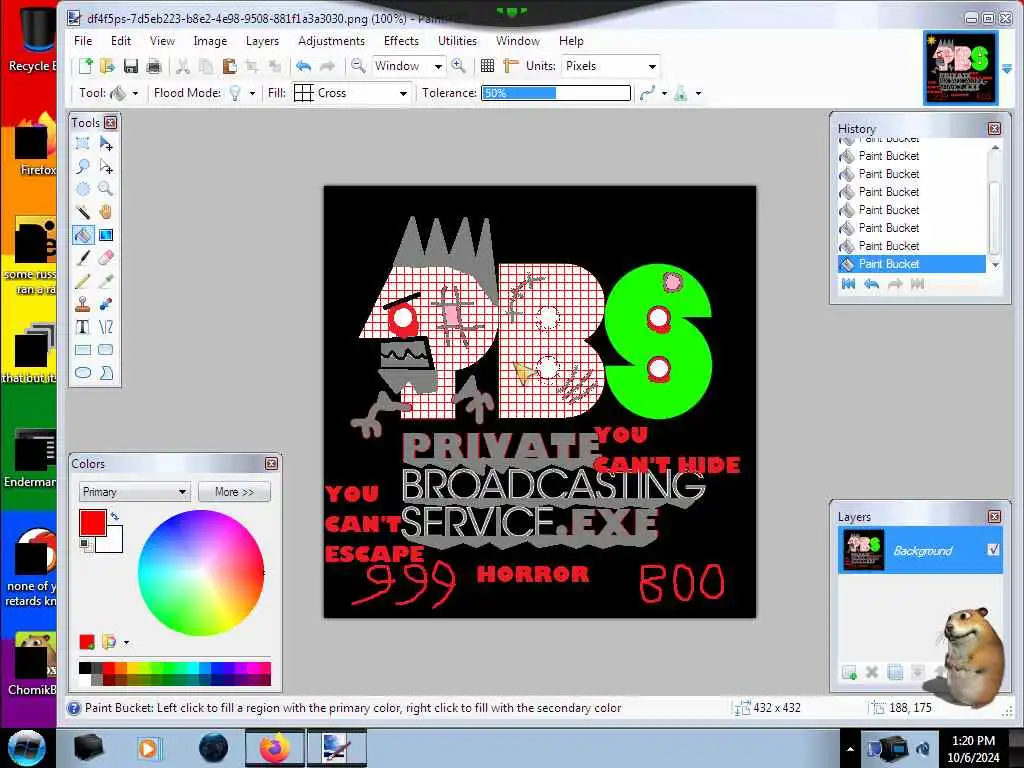Click the Zoom Out magnifier icon
Viewport: 1024px width, 768px height.
358,65
